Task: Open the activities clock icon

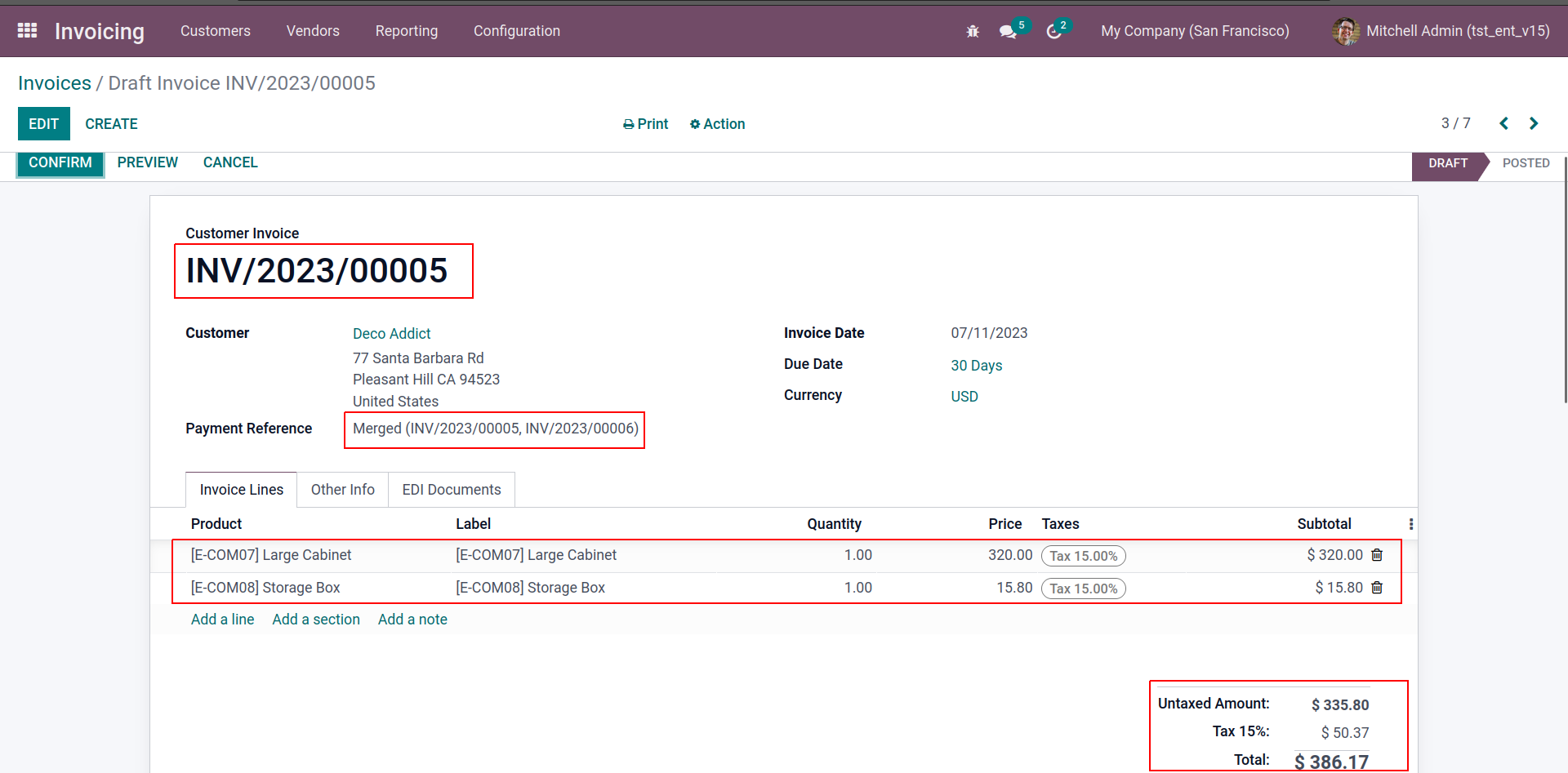Action: (1054, 31)
